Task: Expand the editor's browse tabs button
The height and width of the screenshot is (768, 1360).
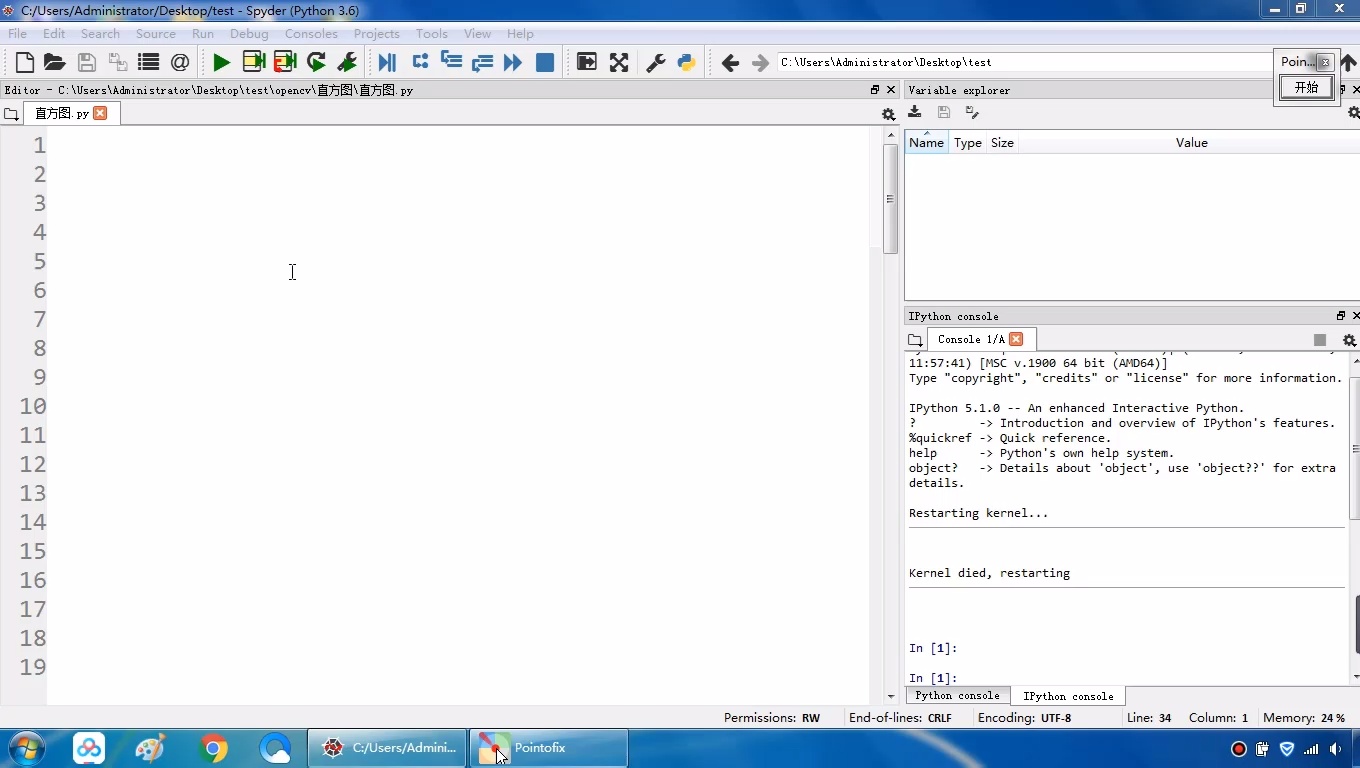Action: (x=11, y=114)
